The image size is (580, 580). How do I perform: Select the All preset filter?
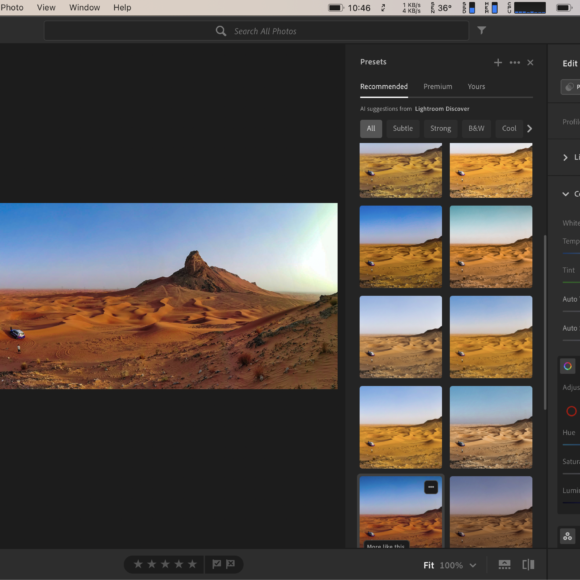371,128
